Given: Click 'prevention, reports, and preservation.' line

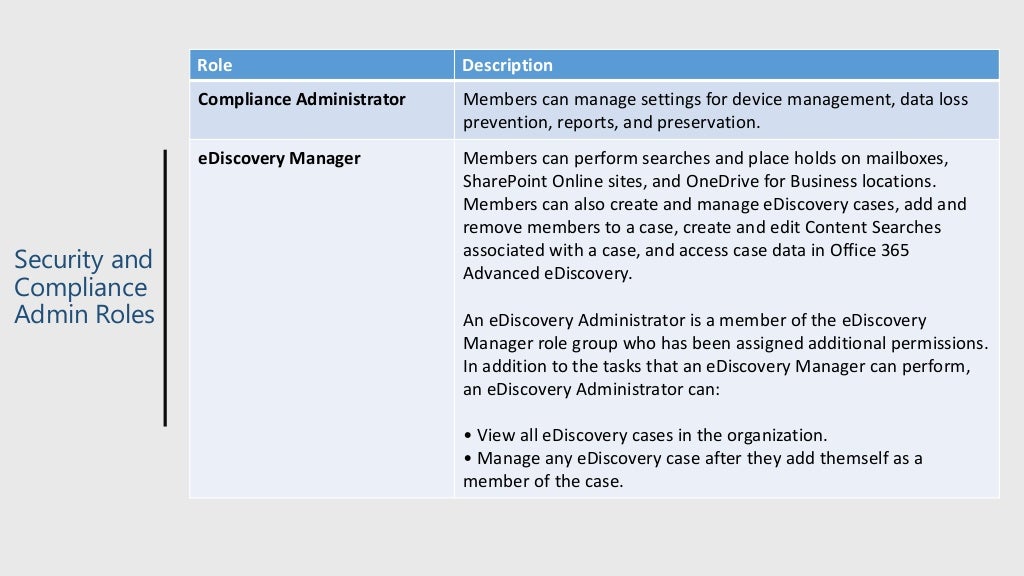Looking at the screenshot, I should pos(611,122).
